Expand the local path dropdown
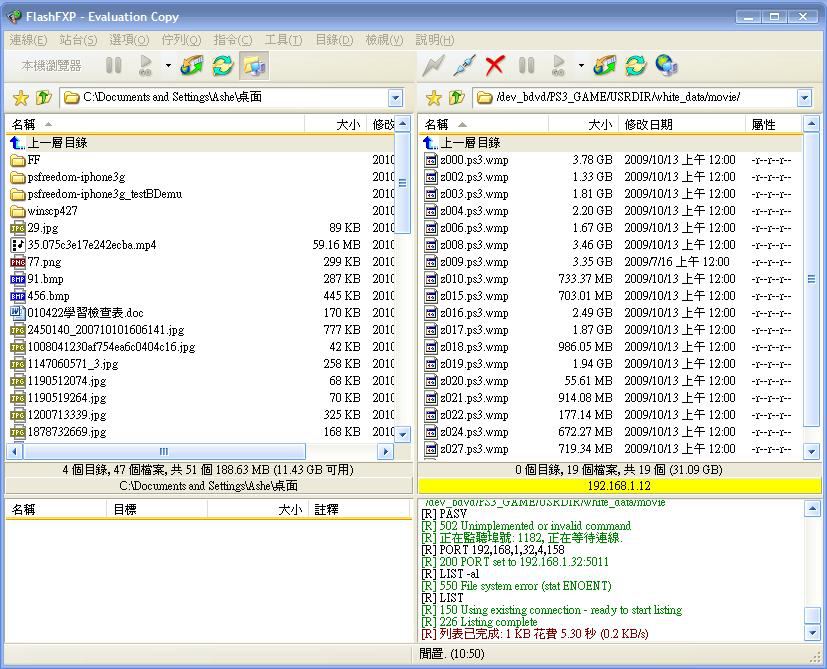The image size is (827, 669). click(x=396, y=98)
